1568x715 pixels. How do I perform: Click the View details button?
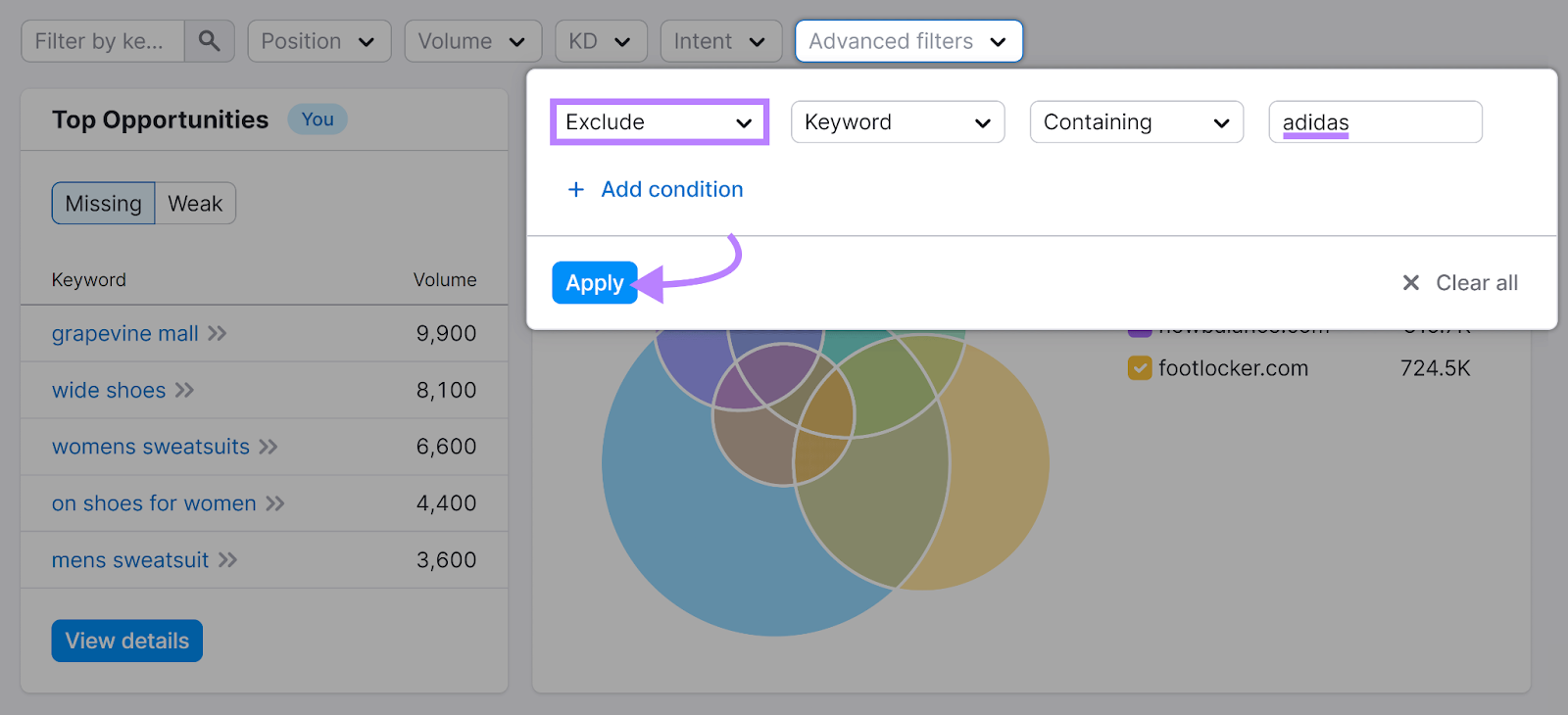(126, 641)
